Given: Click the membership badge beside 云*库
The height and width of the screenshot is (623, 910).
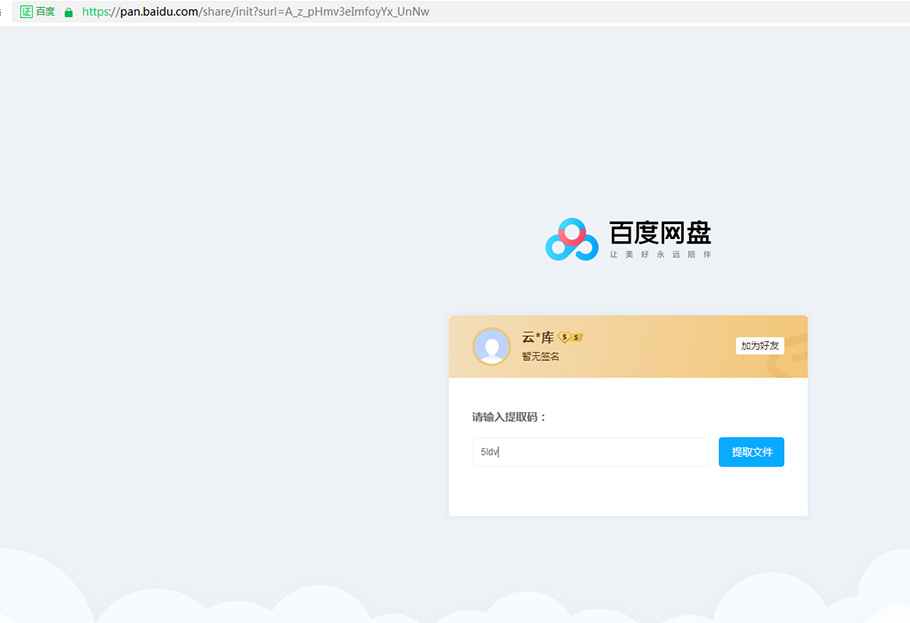Looking at the screenshot, I should [x=570, y=337].
